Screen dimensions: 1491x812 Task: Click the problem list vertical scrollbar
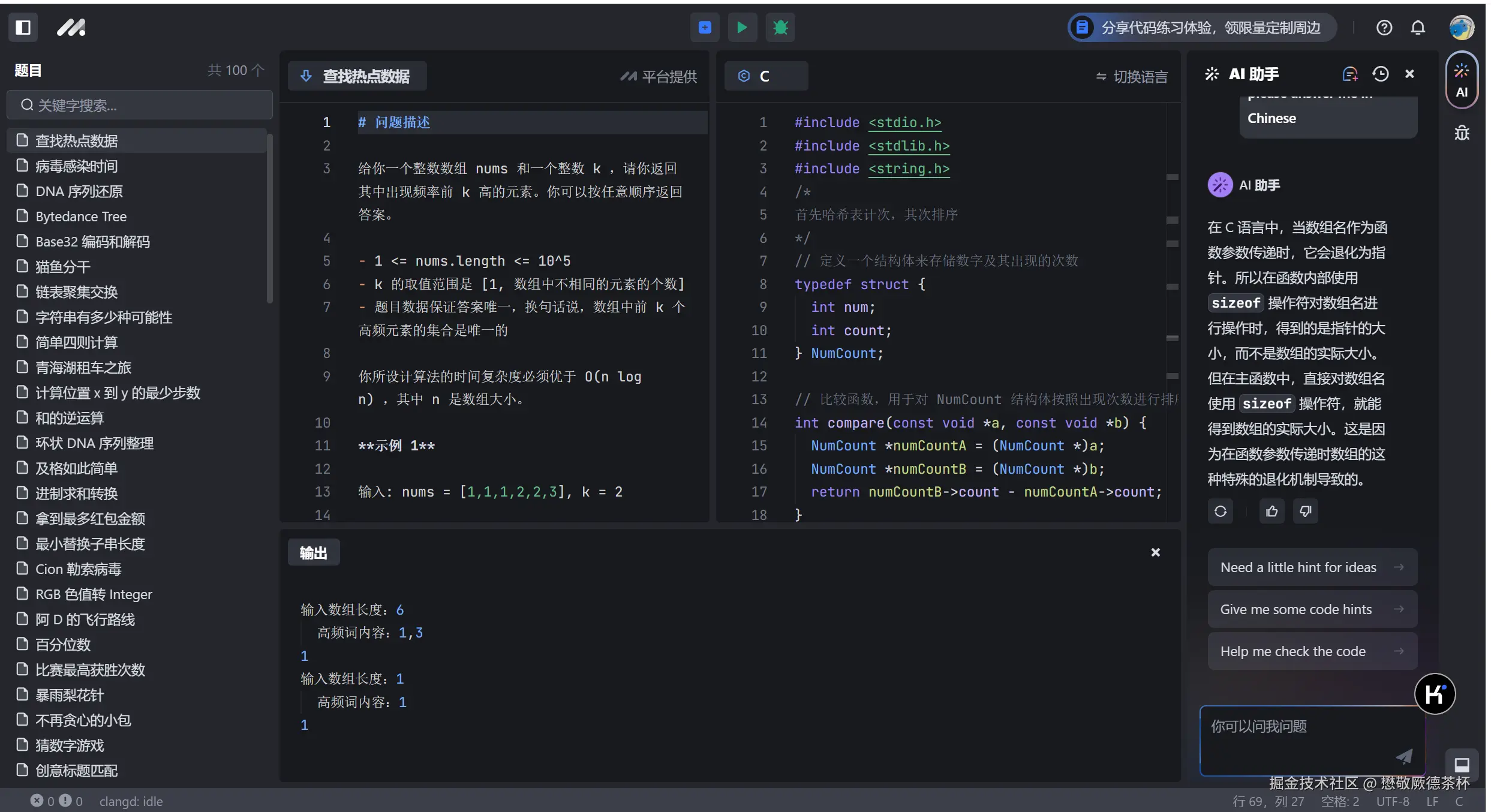pyautogui.click(x=269, y=219)
